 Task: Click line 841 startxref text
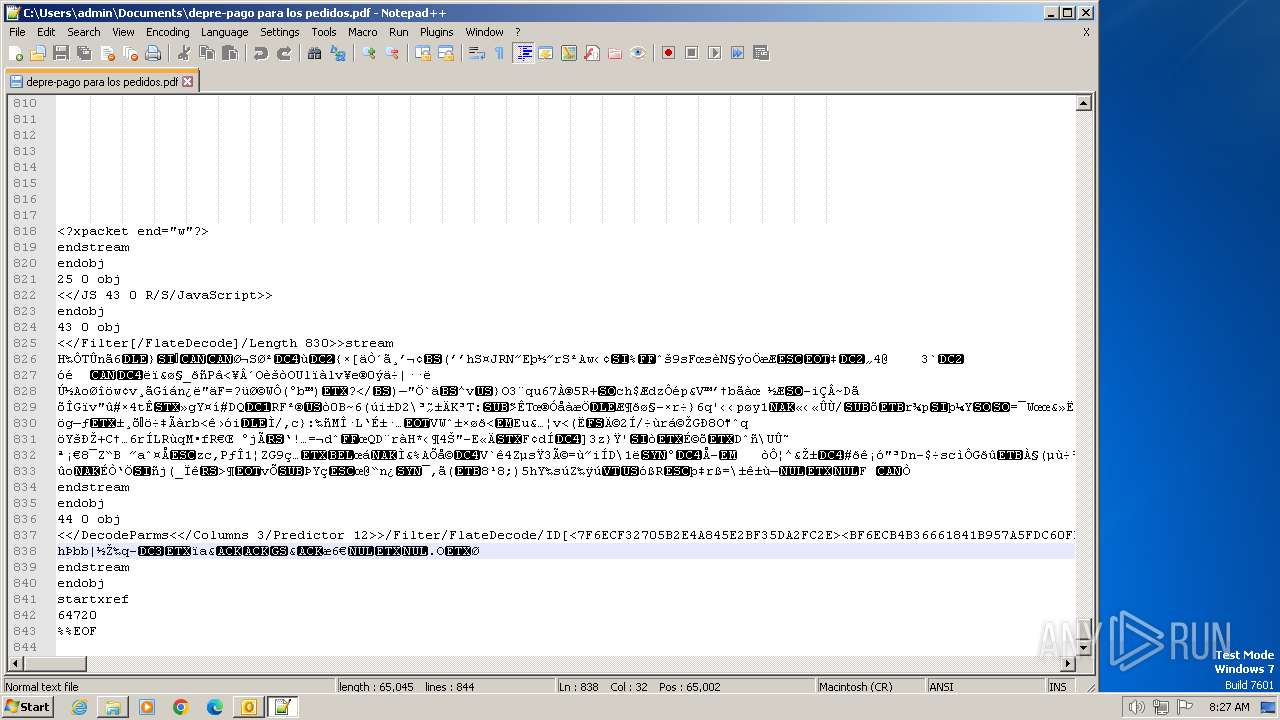pos(93,599)
